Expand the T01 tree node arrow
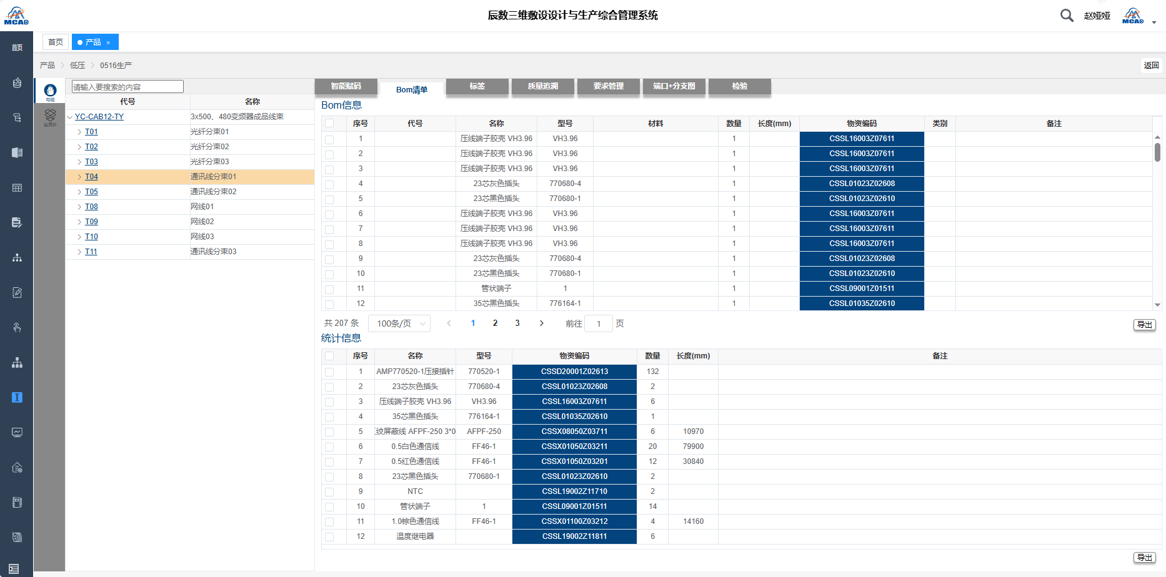The image size is (1166, 577). point(79,132)
